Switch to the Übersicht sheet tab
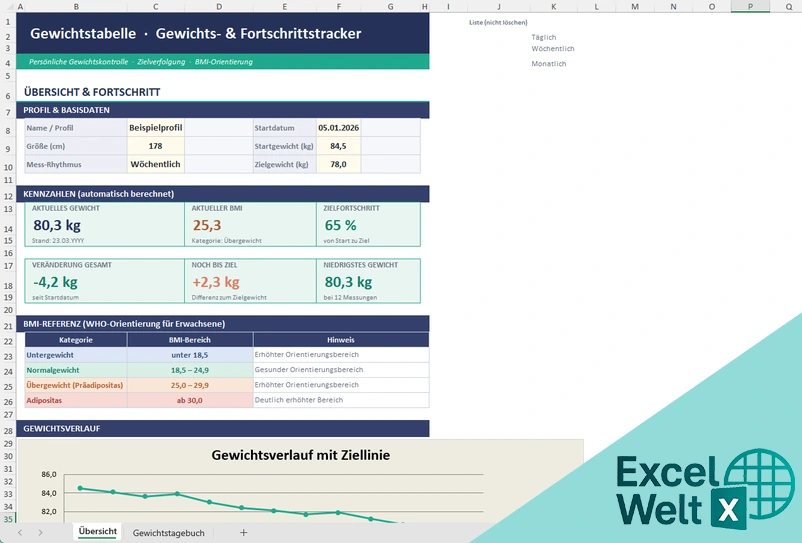The image size is (802, 543). [97, 532]
